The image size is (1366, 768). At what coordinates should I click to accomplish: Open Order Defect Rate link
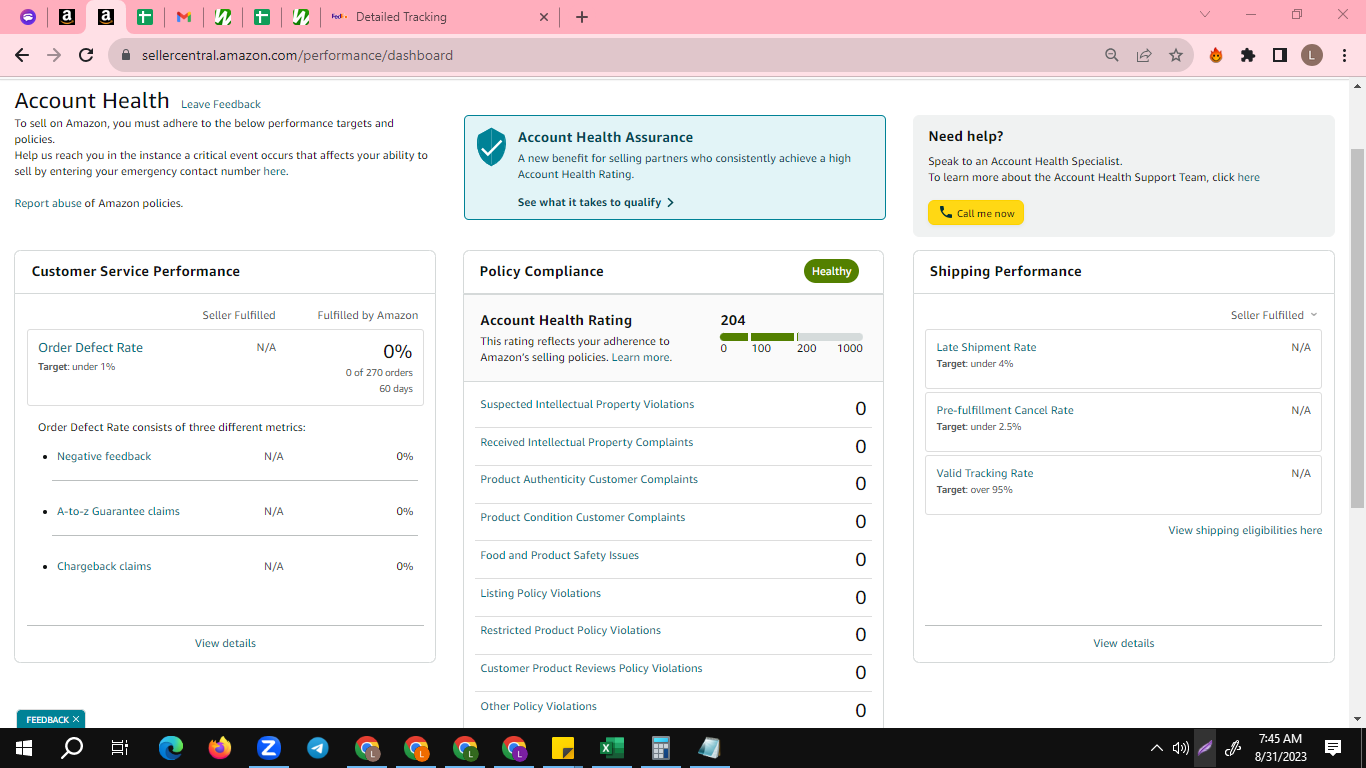[x=90, y=348]
